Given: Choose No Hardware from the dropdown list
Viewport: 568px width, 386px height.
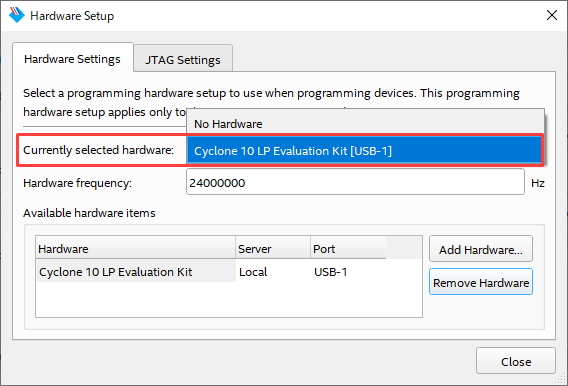Looking at the screenshot, I should click(x=365, y=124).
